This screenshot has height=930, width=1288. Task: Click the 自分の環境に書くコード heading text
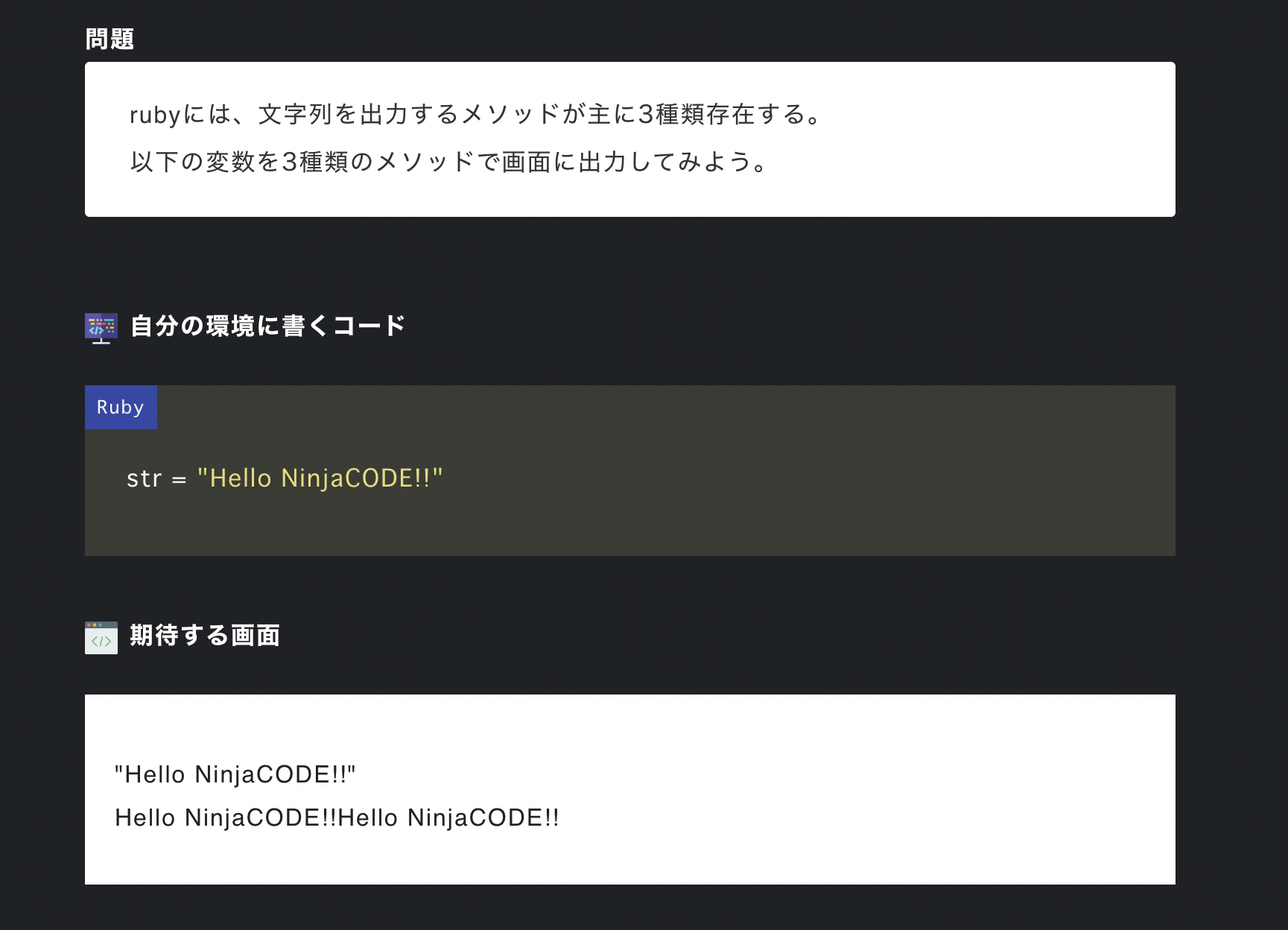(267, 326)
